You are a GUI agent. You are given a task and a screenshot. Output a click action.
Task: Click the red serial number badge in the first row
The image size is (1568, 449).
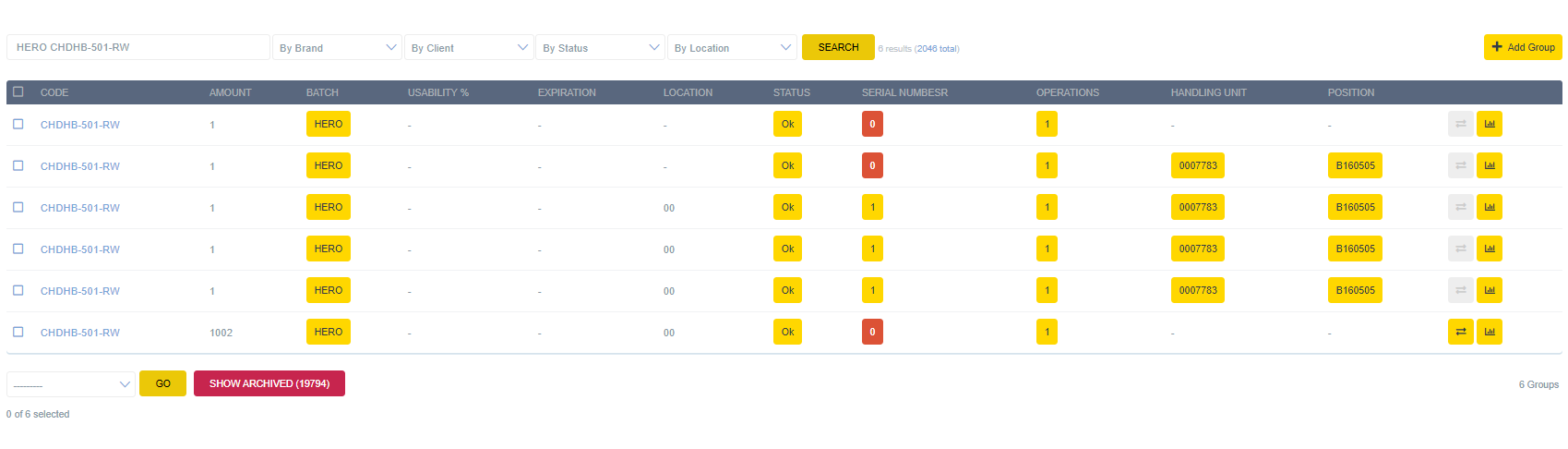pyautogui.click(x=872, y=124)
